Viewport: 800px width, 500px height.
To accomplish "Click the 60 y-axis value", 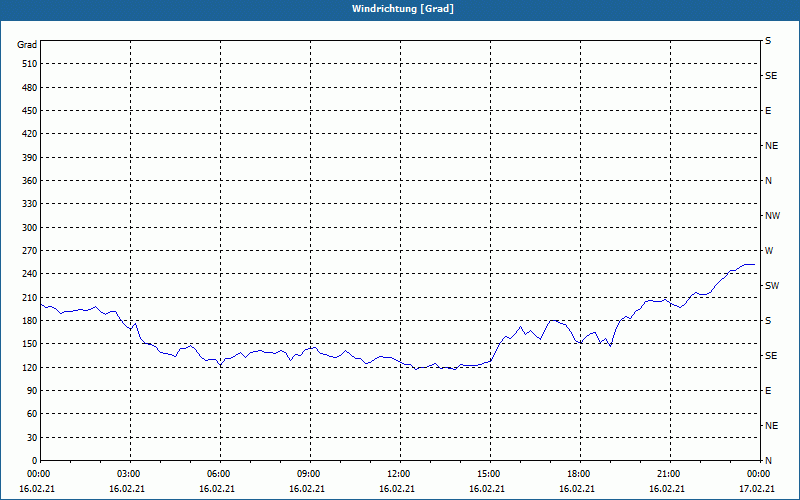I will tap(32, 414).
